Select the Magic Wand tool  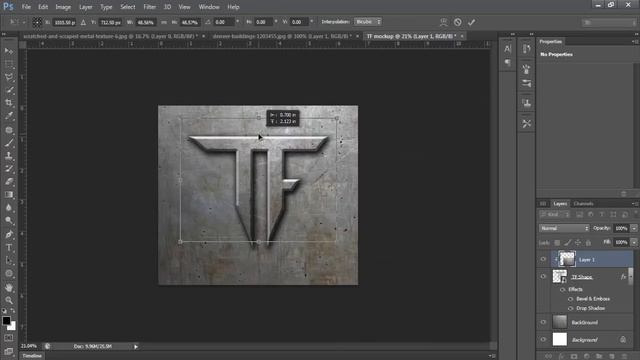(9, 90)
